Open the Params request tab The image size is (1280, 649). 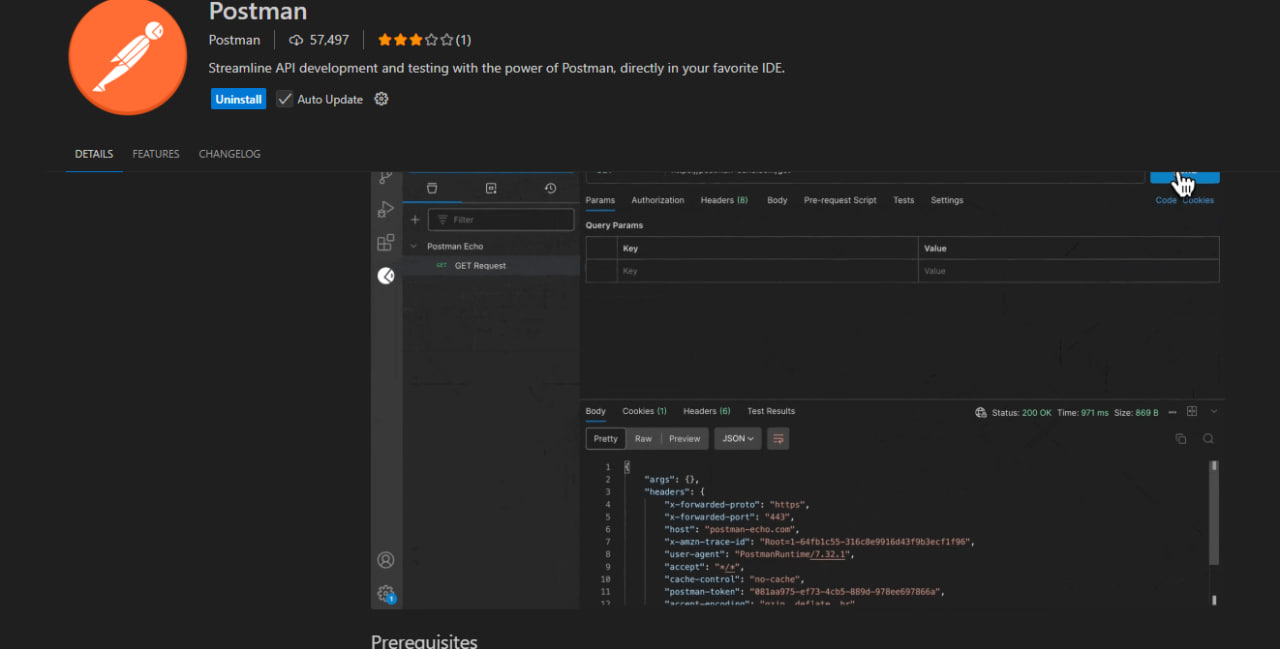pos(600,200)
